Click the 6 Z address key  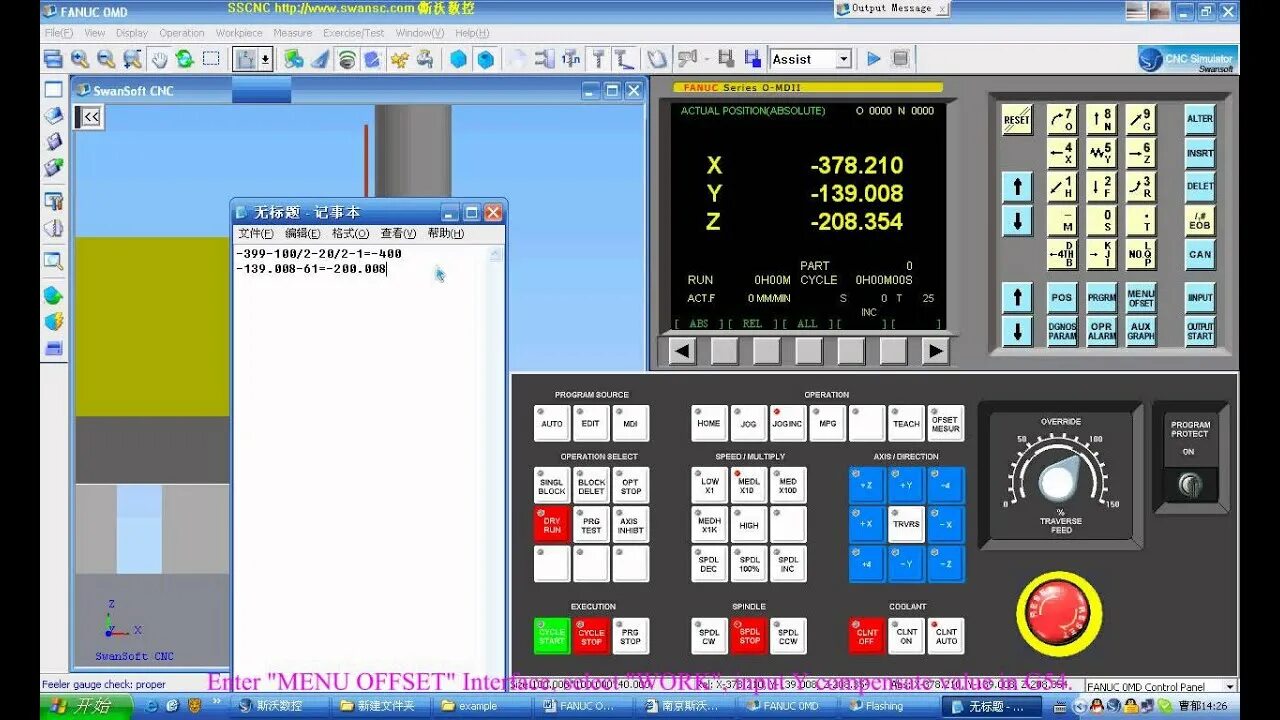(1140, 153)
